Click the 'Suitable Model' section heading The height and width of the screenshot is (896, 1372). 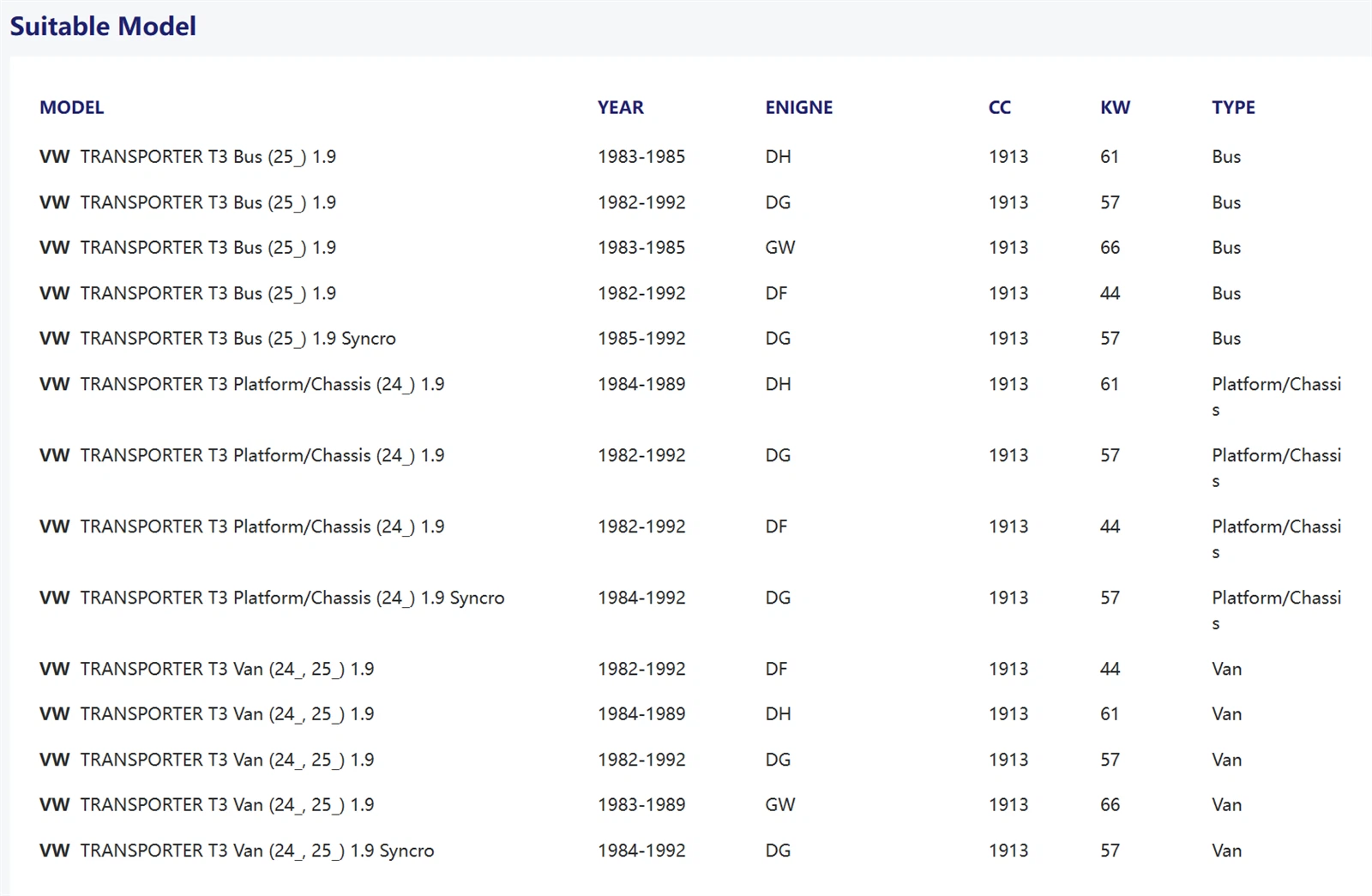[x=103, y=27]
